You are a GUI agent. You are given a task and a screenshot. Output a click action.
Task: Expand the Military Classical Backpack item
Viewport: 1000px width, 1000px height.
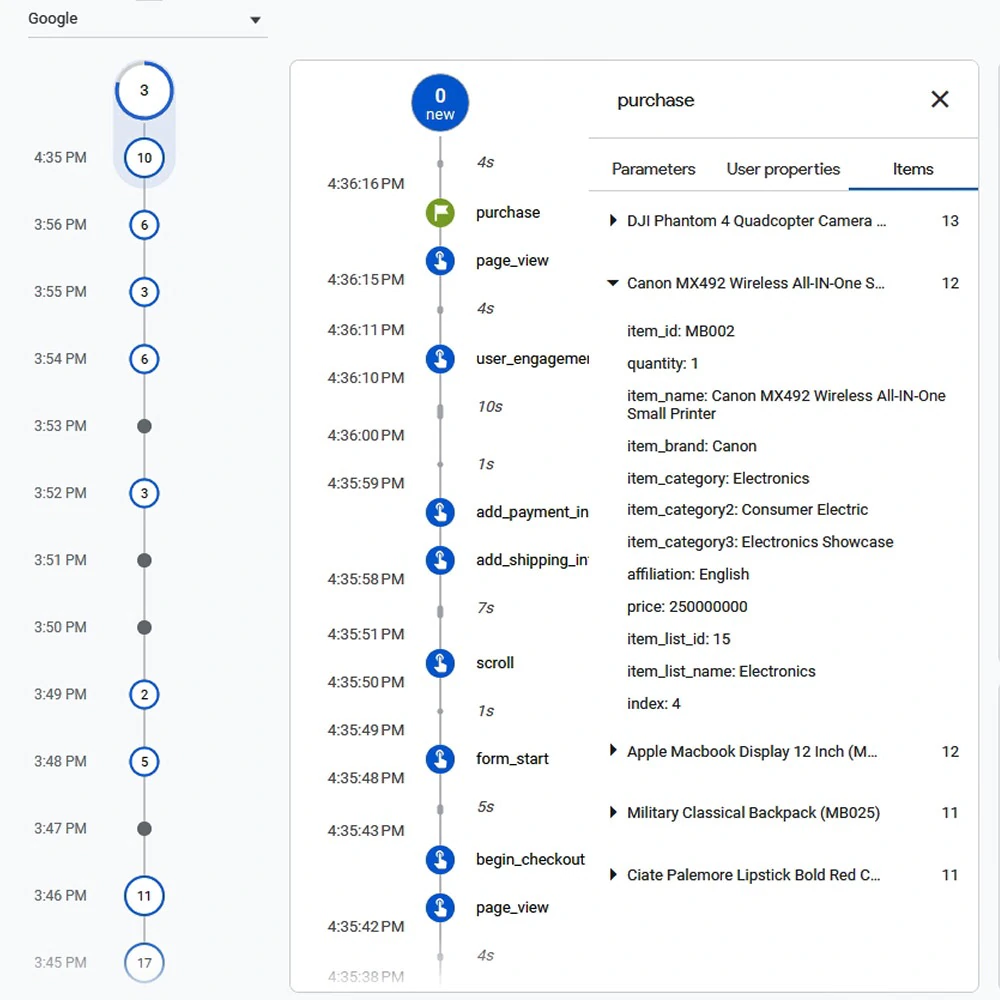coord(613,812)
